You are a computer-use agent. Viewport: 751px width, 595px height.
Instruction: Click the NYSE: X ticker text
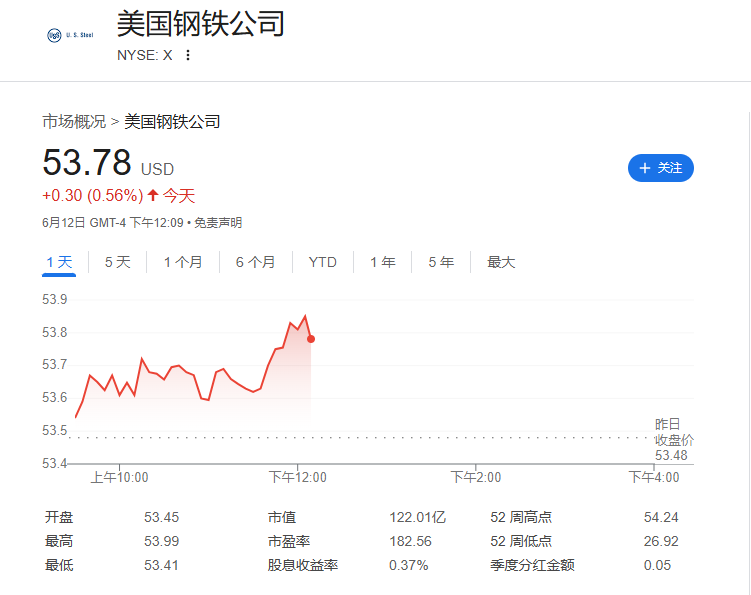pyautogui.click(x=145, y=56)
